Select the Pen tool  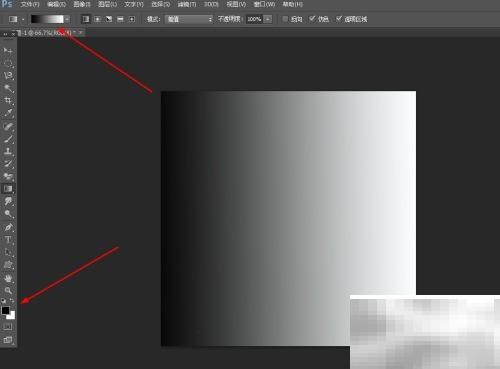coord(8,227)
